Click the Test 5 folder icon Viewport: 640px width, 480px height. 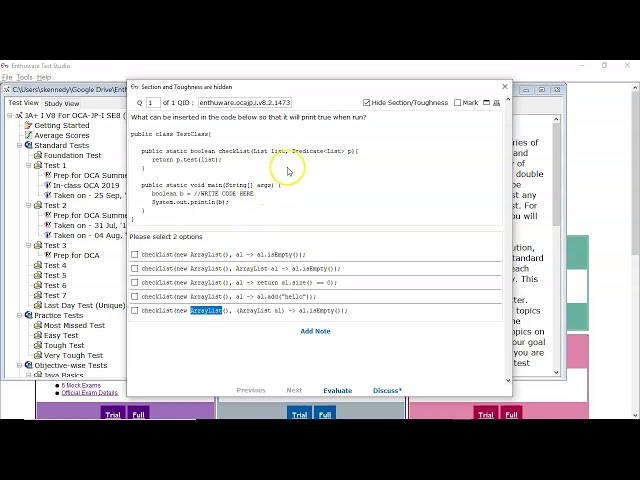coord(38,275)
